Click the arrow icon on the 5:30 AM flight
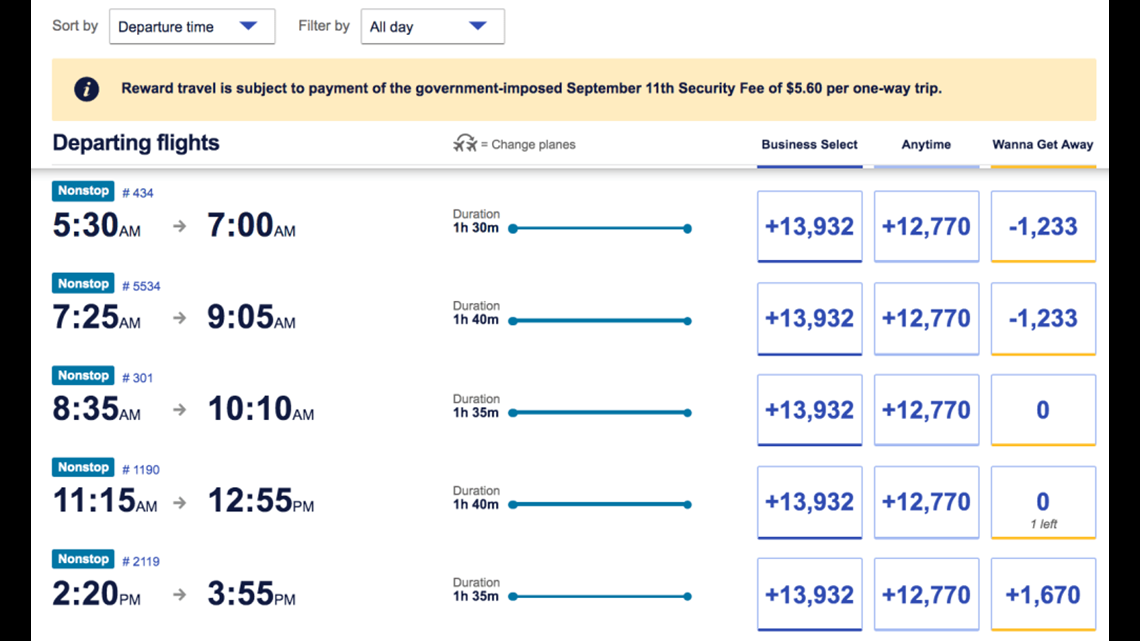Image resolution: width=1140 pixels, height=641 pixels. [180, 227]
